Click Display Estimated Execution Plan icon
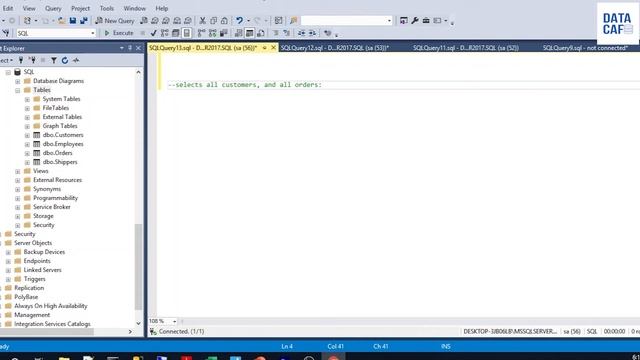This screenshot has width=640, height=360. click(x=164, y=33)
